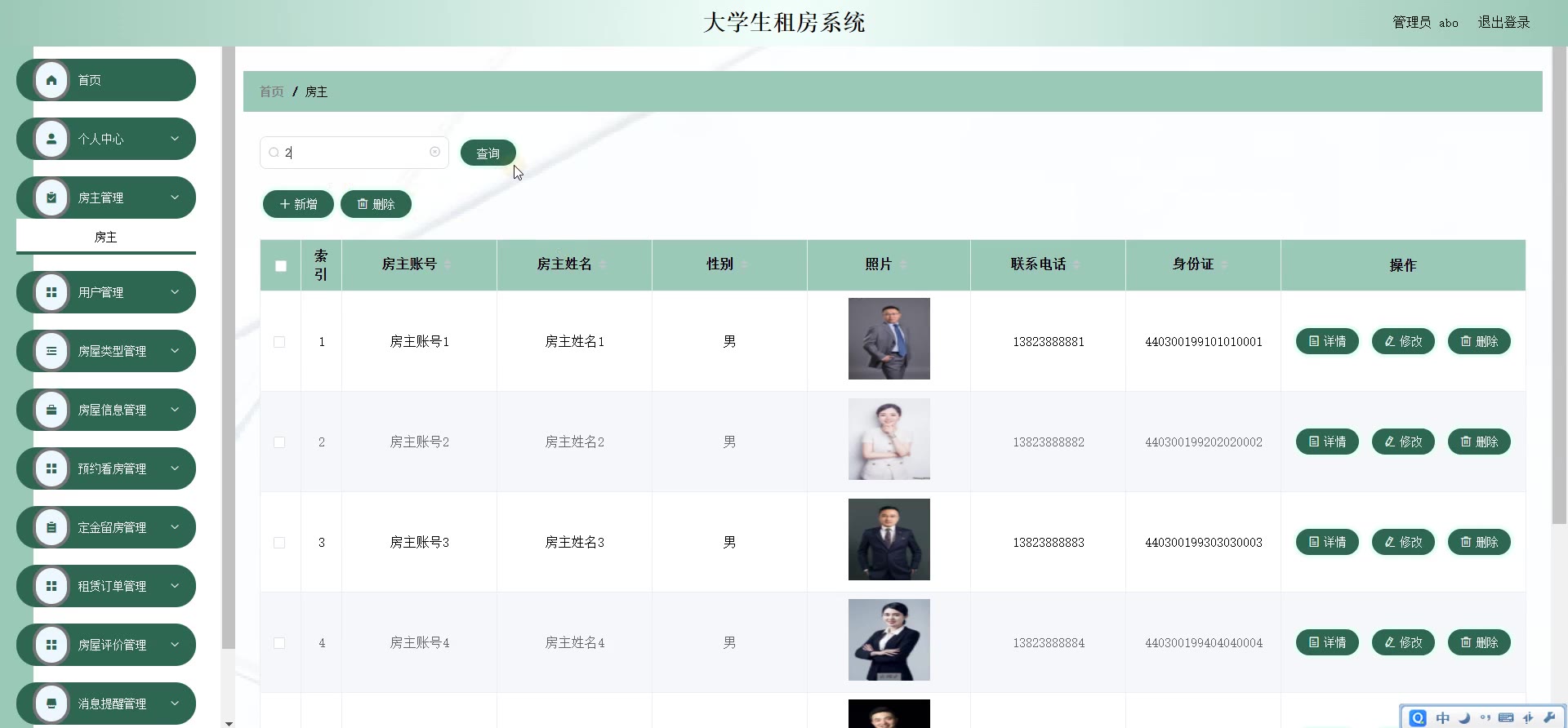Click the 首页 breadcrumb link
This screenshot has height=728, width=1568.
coord(271,91)
